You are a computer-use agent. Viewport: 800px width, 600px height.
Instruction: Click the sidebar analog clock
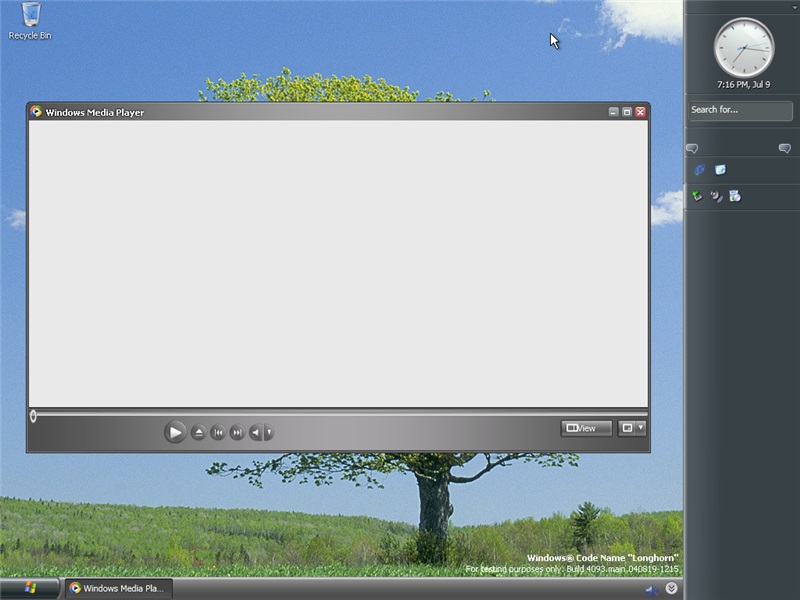coord(744,48)
